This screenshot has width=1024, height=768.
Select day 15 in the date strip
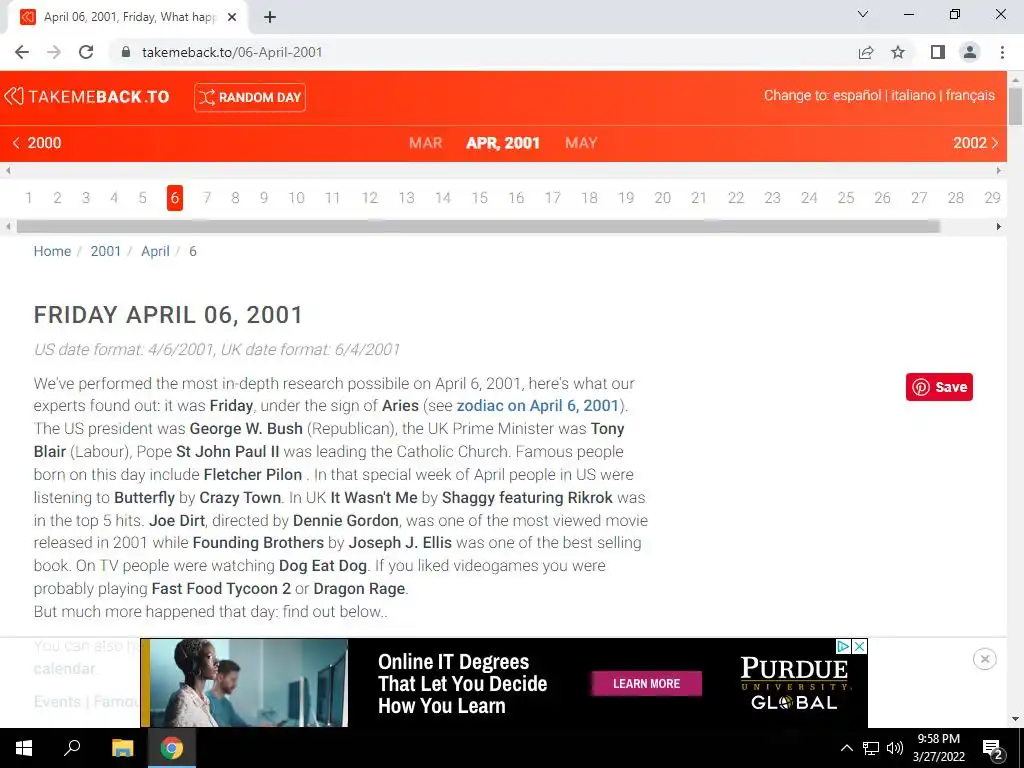(x=479, y=198)
